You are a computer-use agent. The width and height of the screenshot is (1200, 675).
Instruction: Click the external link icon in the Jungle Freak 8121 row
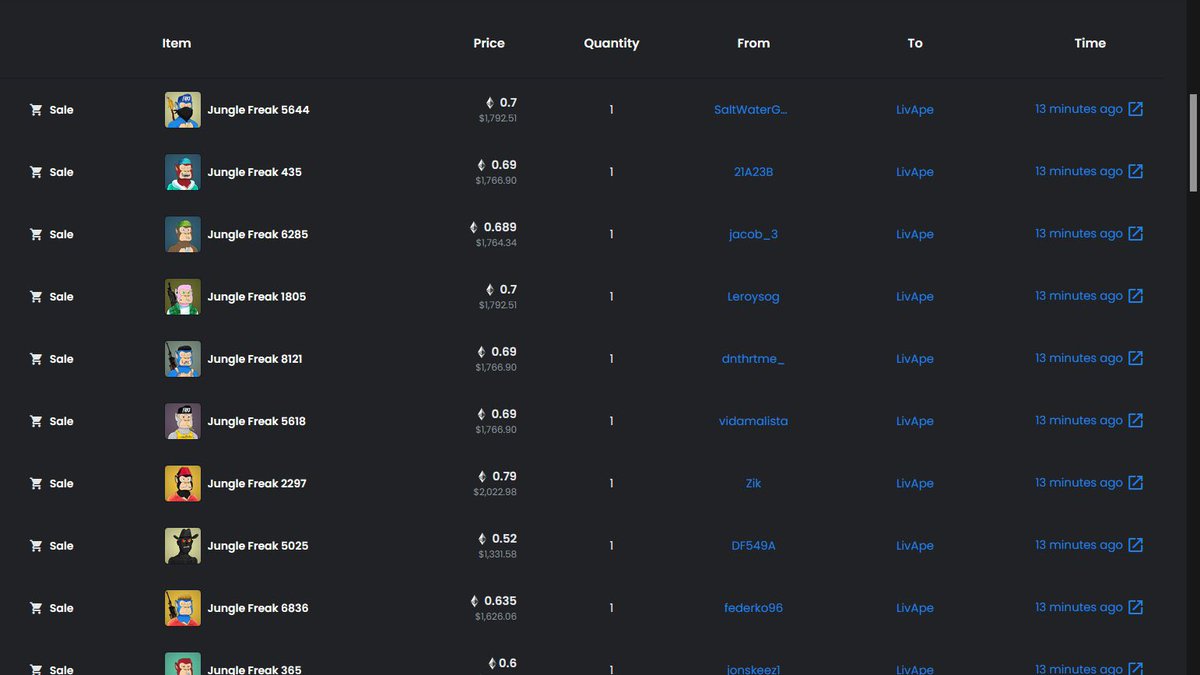[1136, 357]
